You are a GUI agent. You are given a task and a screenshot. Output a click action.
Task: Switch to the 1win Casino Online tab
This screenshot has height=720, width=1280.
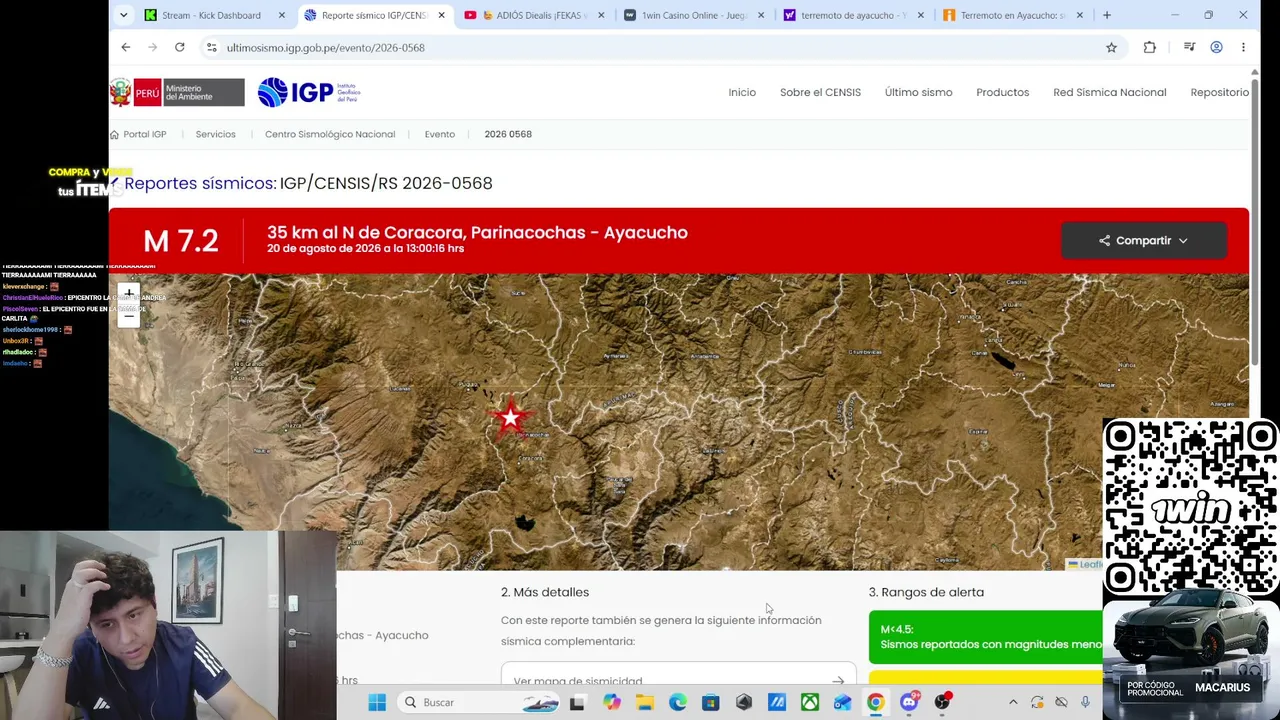(x=694, y=15)
